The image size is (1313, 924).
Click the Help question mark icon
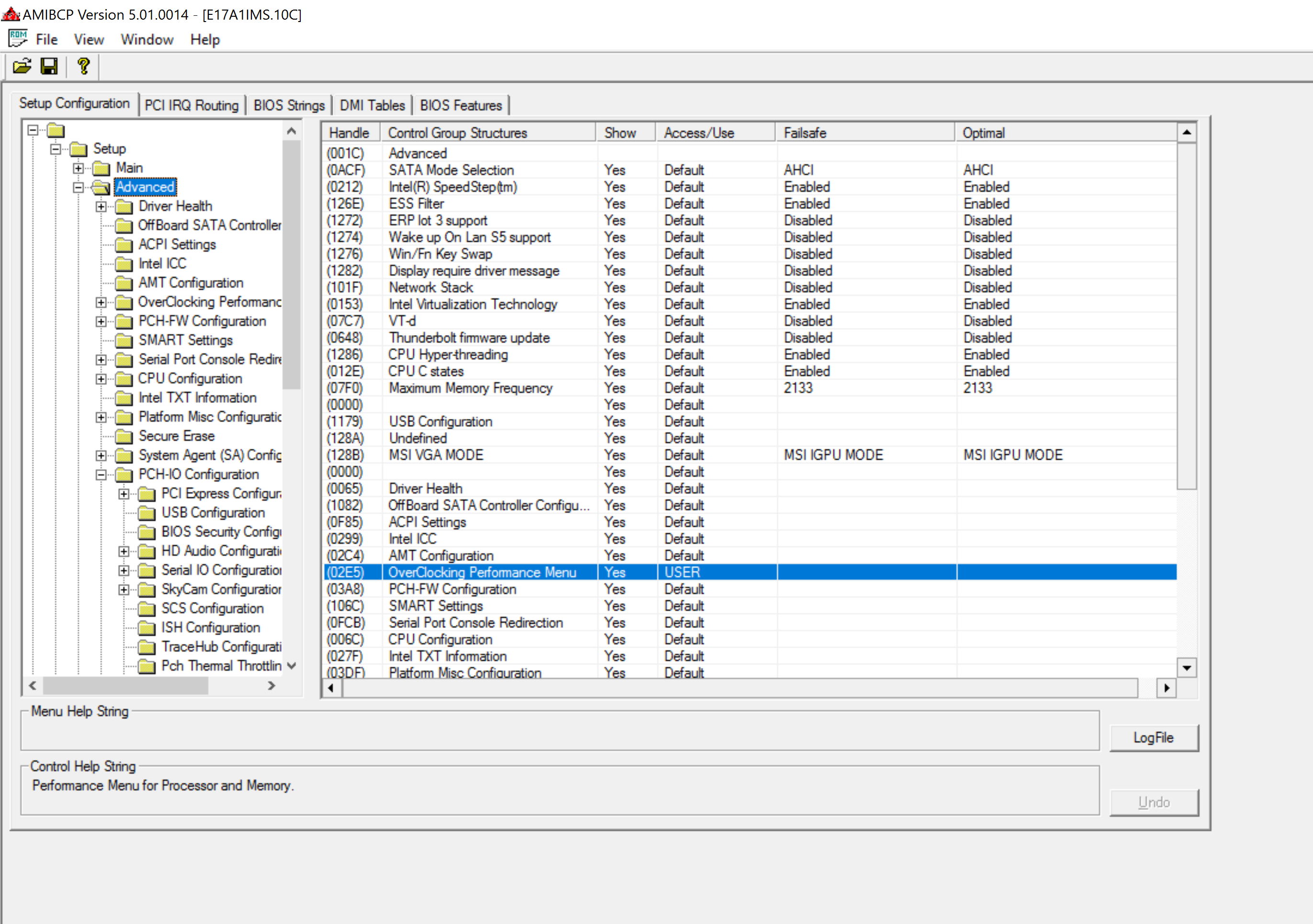pos(83,67)
